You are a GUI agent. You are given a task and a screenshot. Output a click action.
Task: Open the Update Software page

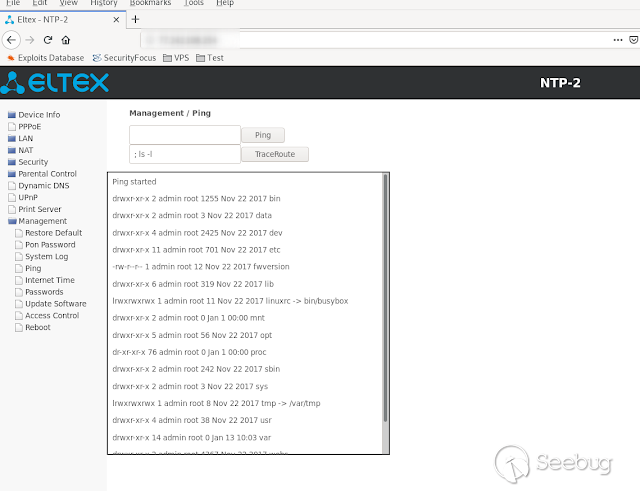(51, 304)
